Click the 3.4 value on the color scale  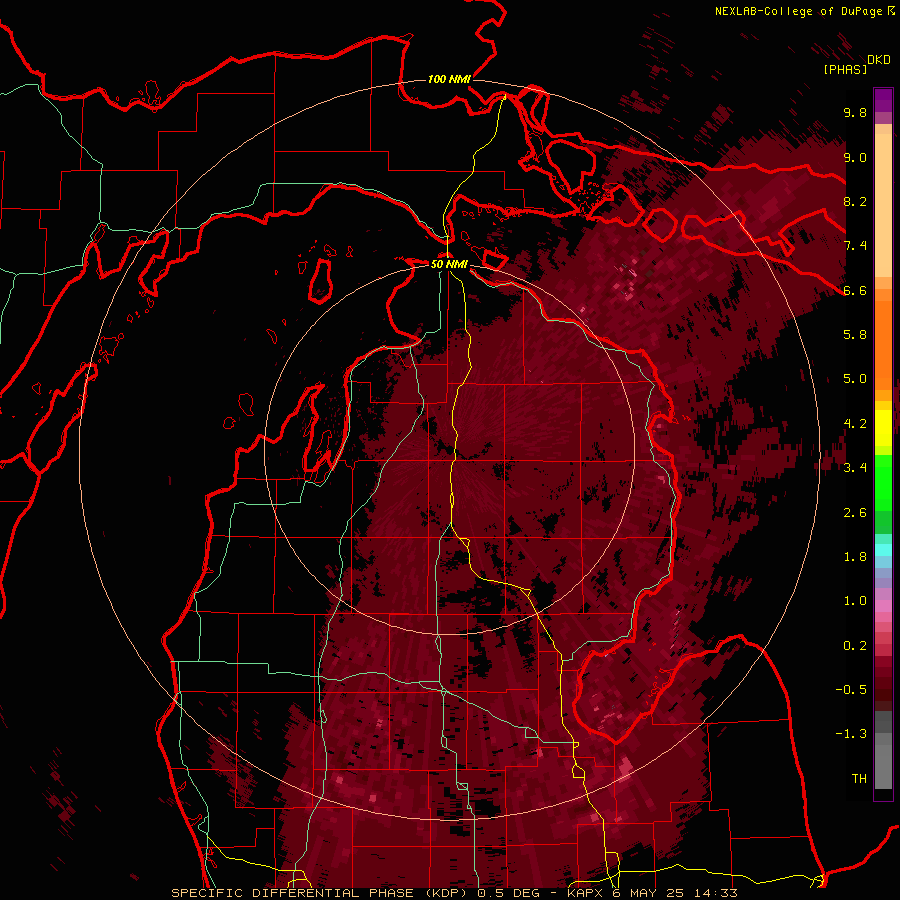855,468
